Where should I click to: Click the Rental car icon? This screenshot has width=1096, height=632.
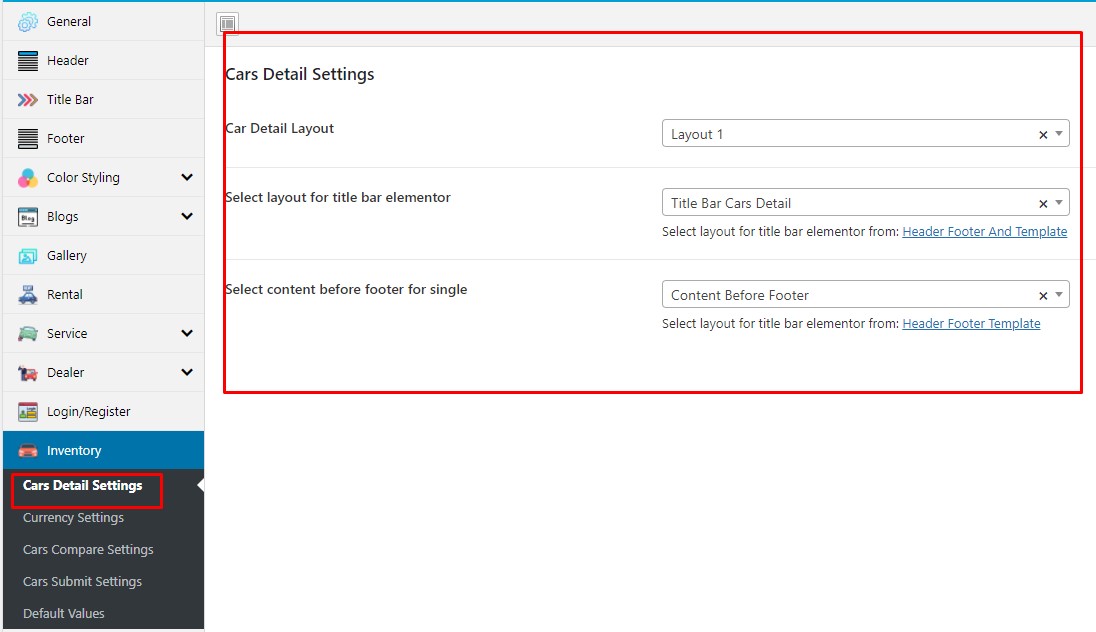28,295
